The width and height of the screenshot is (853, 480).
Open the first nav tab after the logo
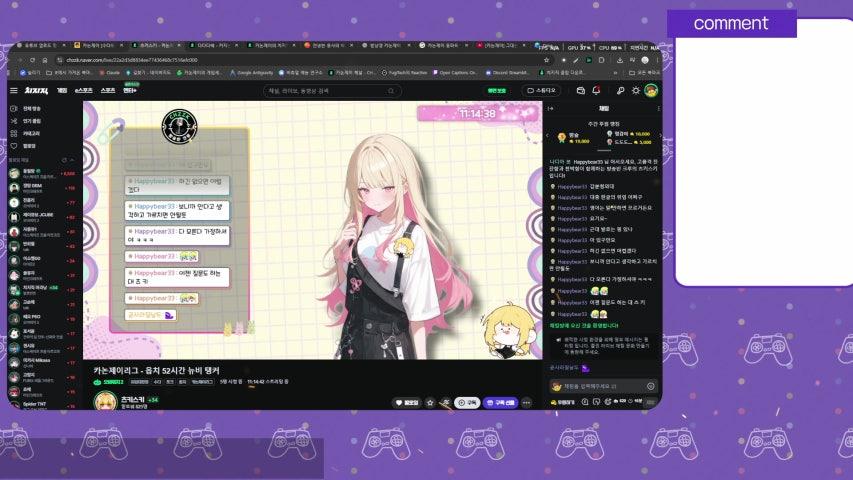click(x=62, y=90)
